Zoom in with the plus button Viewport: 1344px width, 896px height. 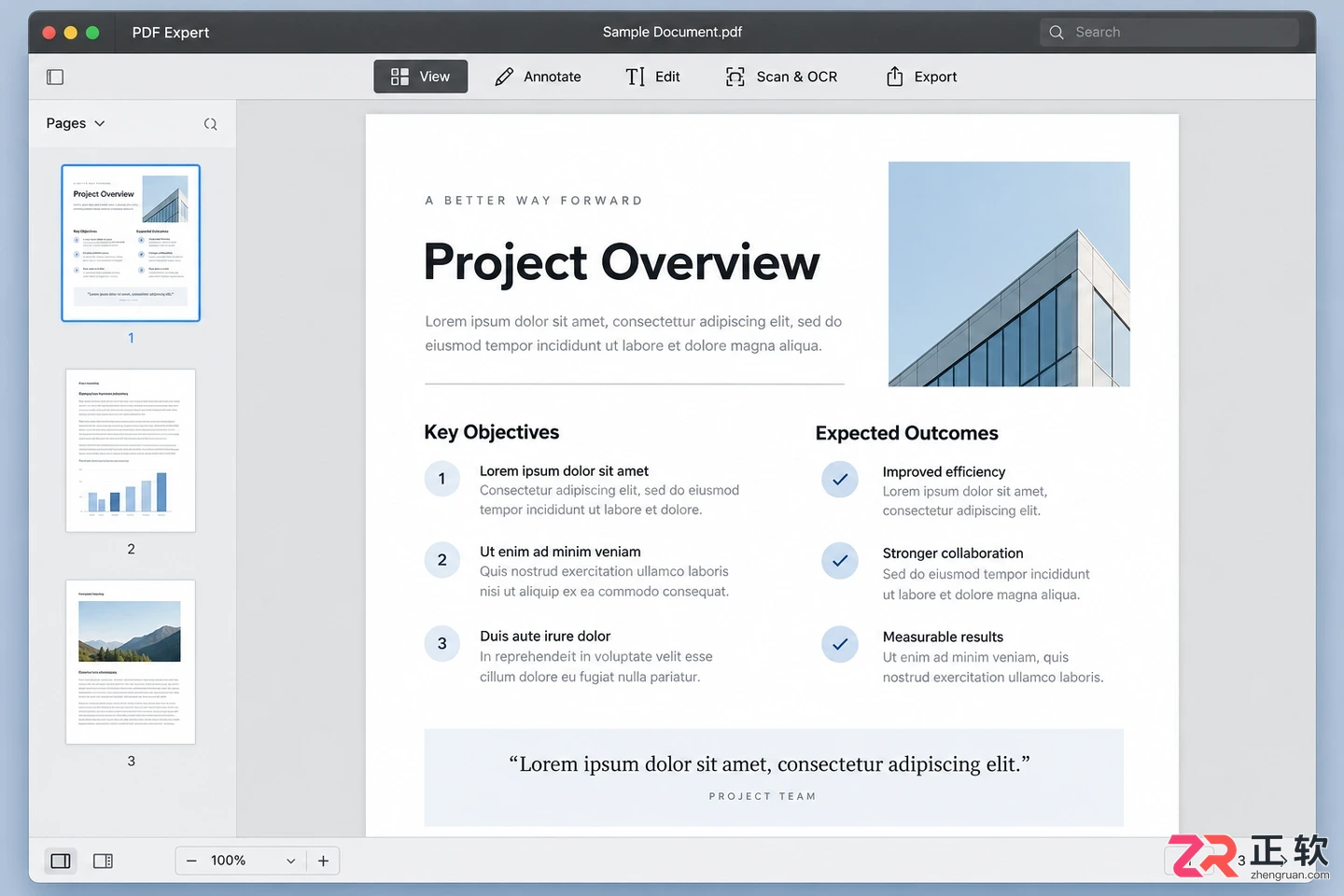[x=323, y=861]
